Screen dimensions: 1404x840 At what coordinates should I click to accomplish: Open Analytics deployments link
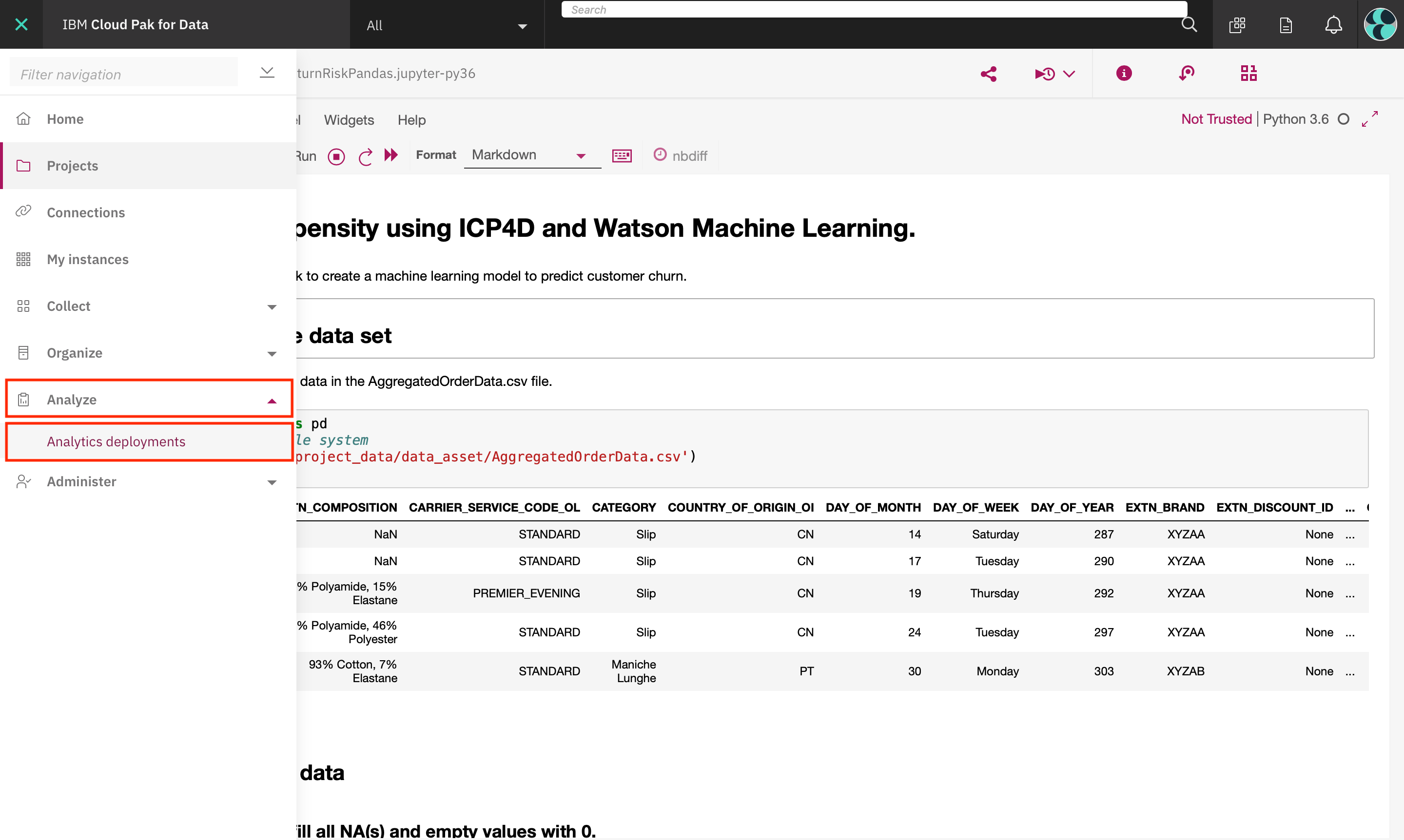coord(116,441)
